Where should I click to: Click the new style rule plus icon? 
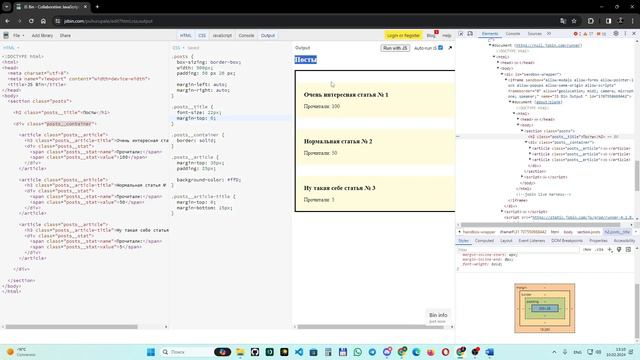610,249
